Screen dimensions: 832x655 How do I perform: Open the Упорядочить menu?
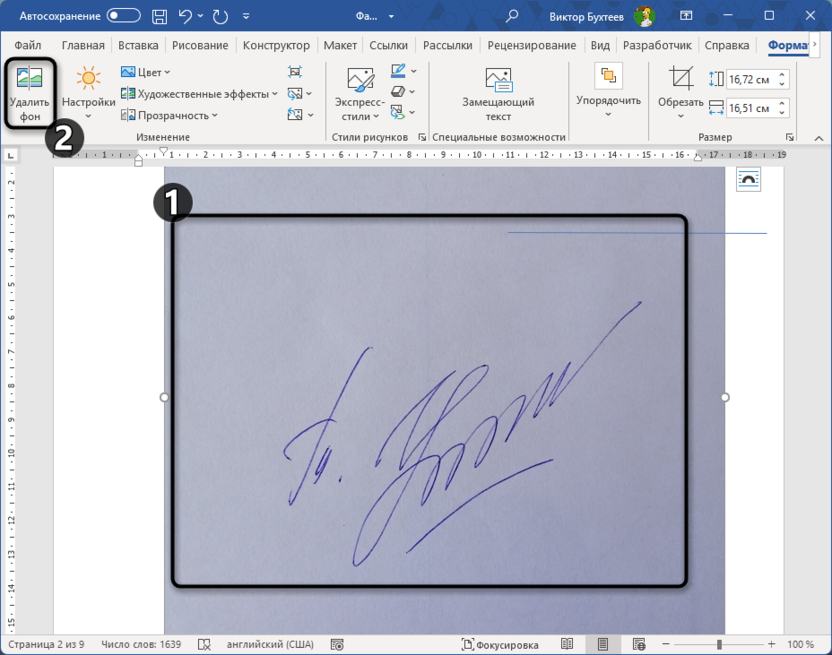[608, 92]
